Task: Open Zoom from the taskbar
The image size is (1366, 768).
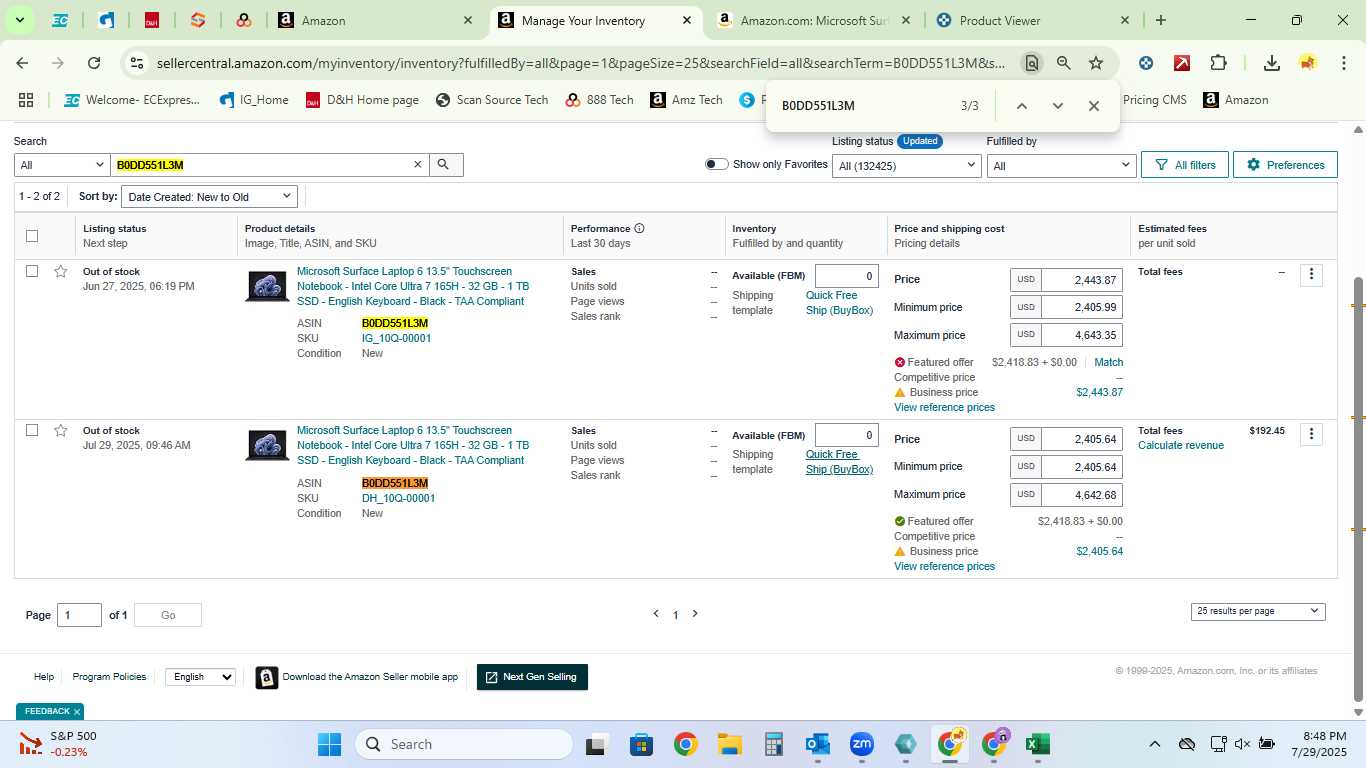Action: coord(862,744)
